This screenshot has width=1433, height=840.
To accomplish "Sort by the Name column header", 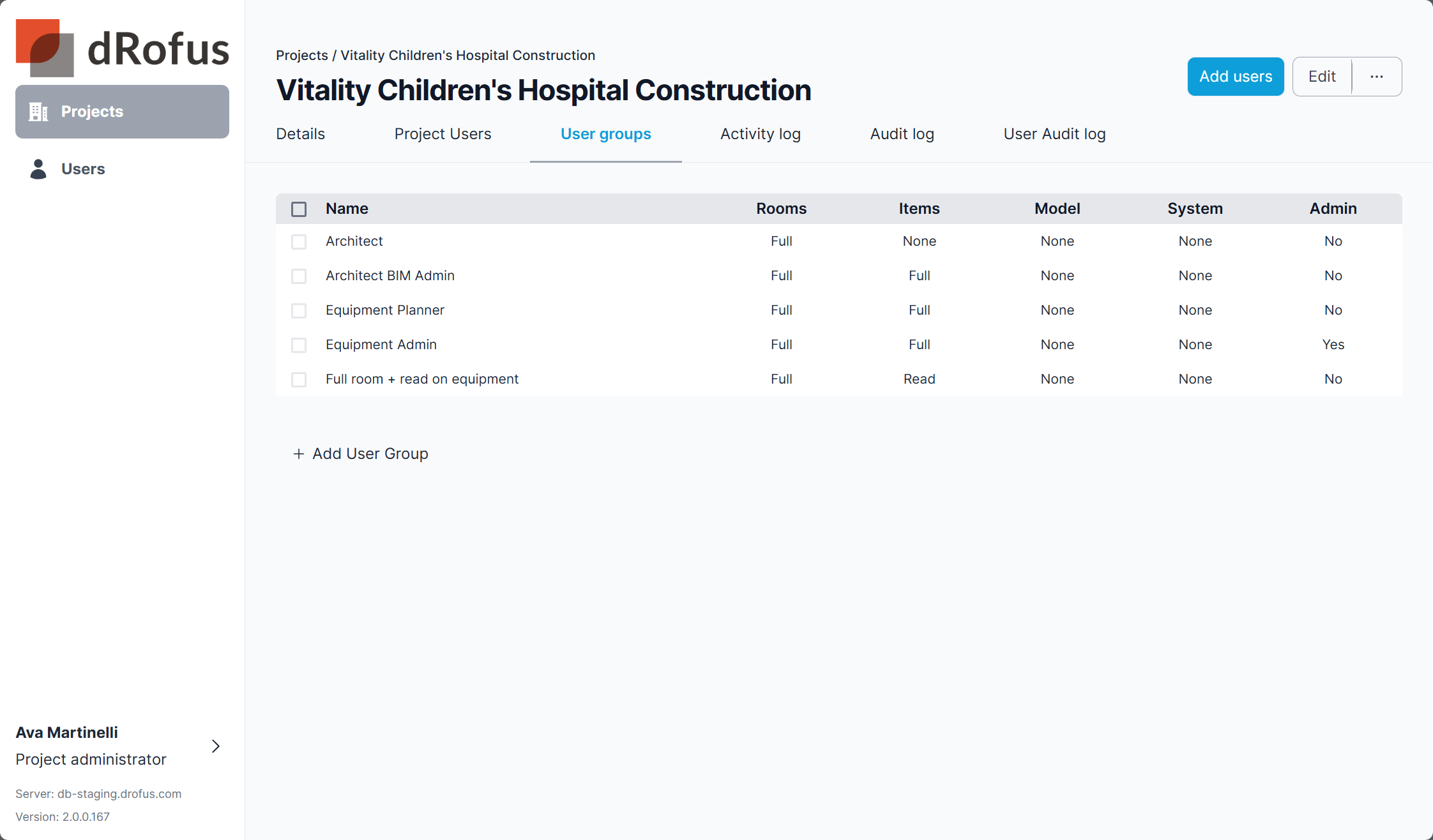I will (x=347, y=209).
